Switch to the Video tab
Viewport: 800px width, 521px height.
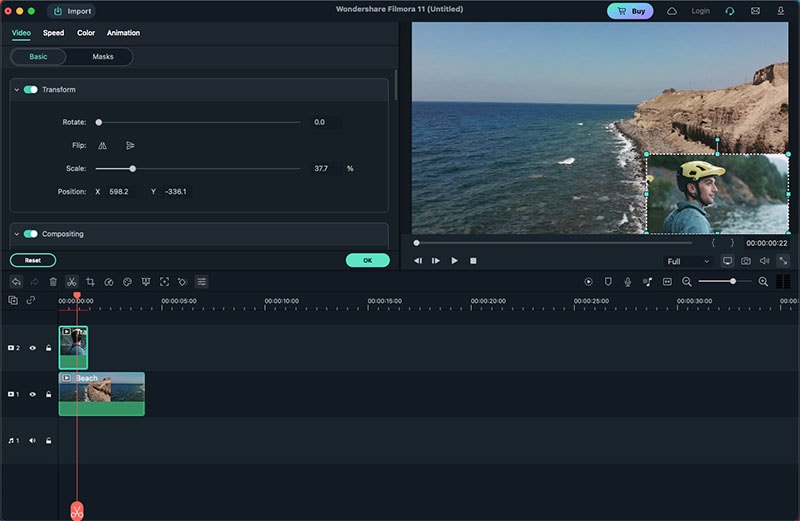[21, 33]
